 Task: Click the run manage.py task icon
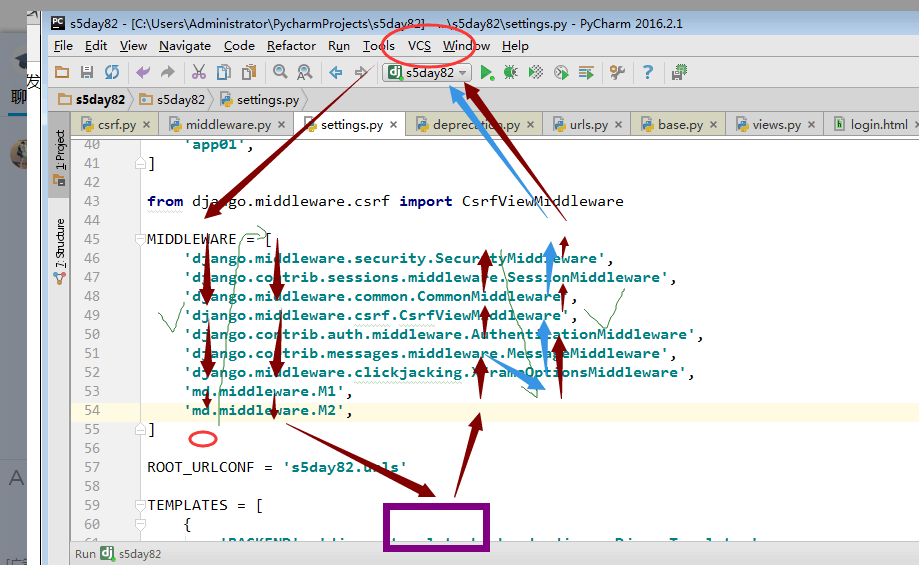[679, 72]
